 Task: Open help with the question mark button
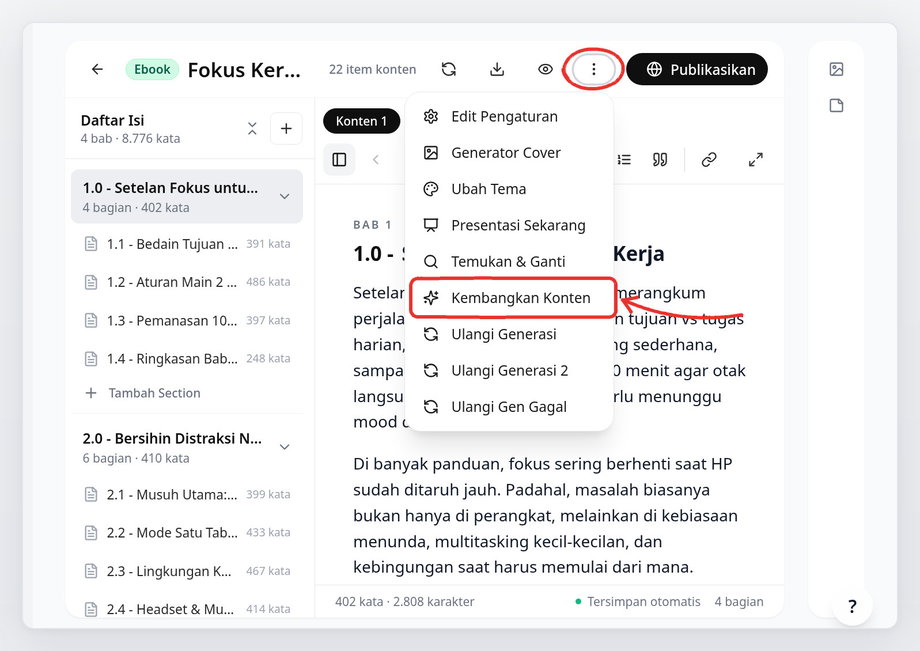852,606
